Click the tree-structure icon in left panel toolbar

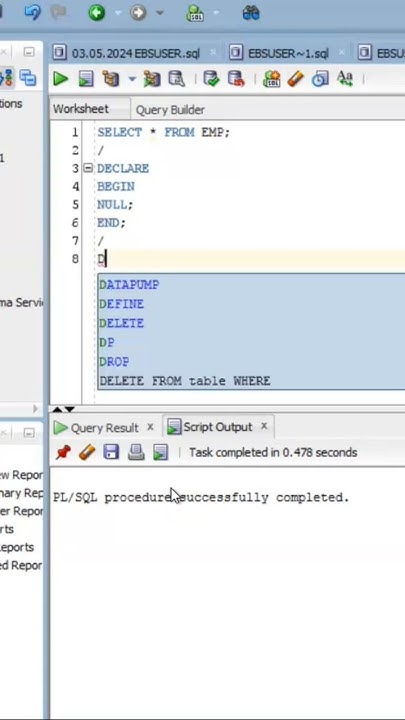pyautogui.click(x=7, y=78)
